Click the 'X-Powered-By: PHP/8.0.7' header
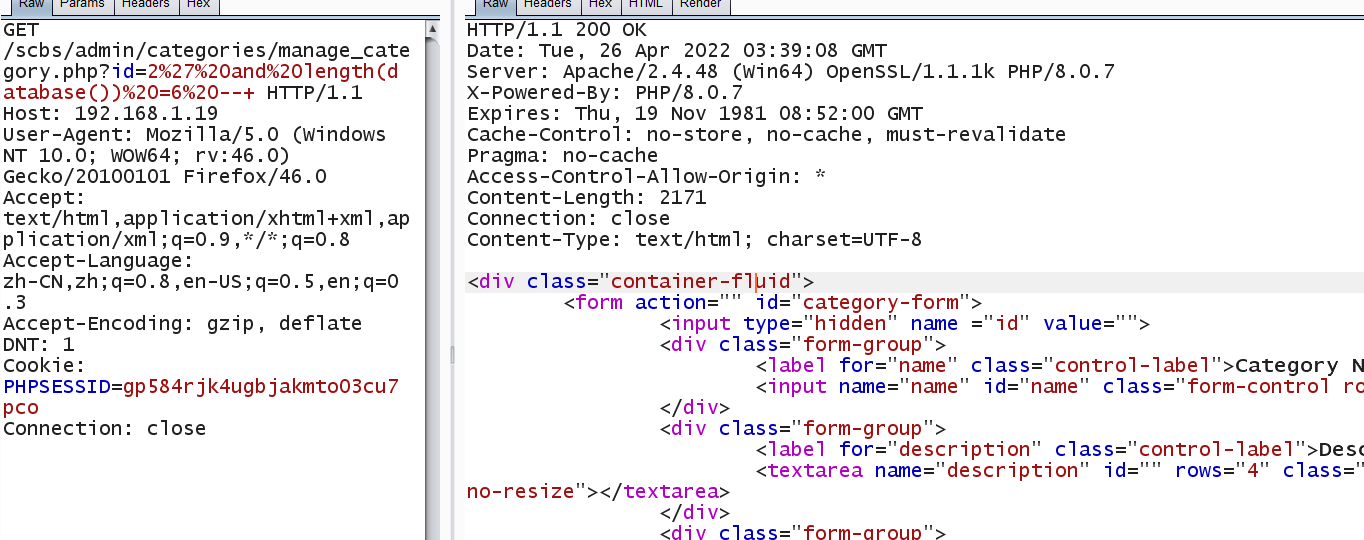The height and width of the screenshot is (540, 1364). 604,92
